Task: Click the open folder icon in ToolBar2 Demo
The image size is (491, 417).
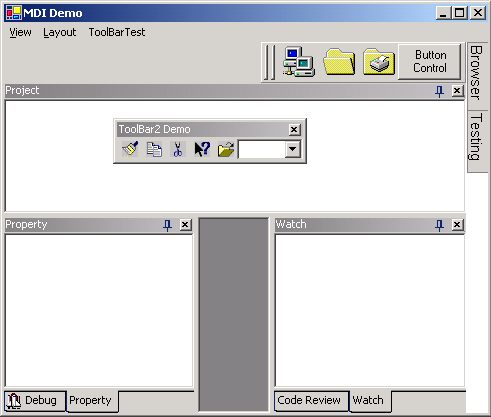Action: (x=226, y=149)
